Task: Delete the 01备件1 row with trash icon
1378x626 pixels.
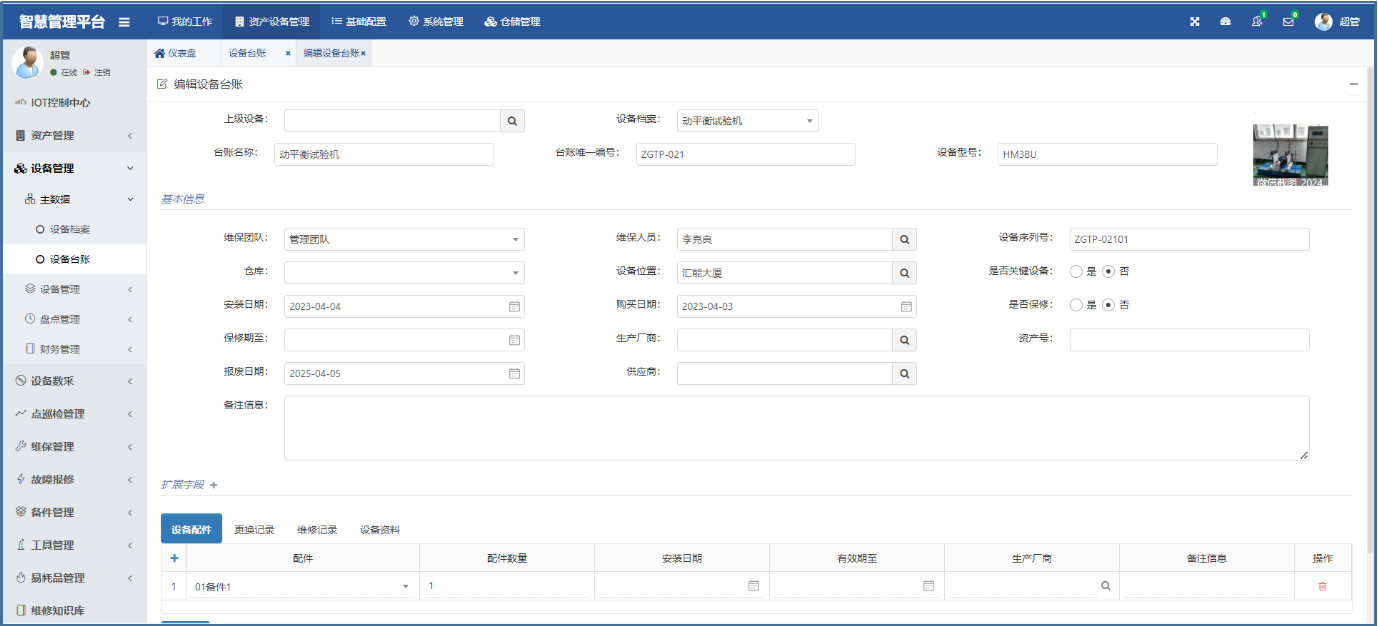Action: click(x=1322, y=586)
